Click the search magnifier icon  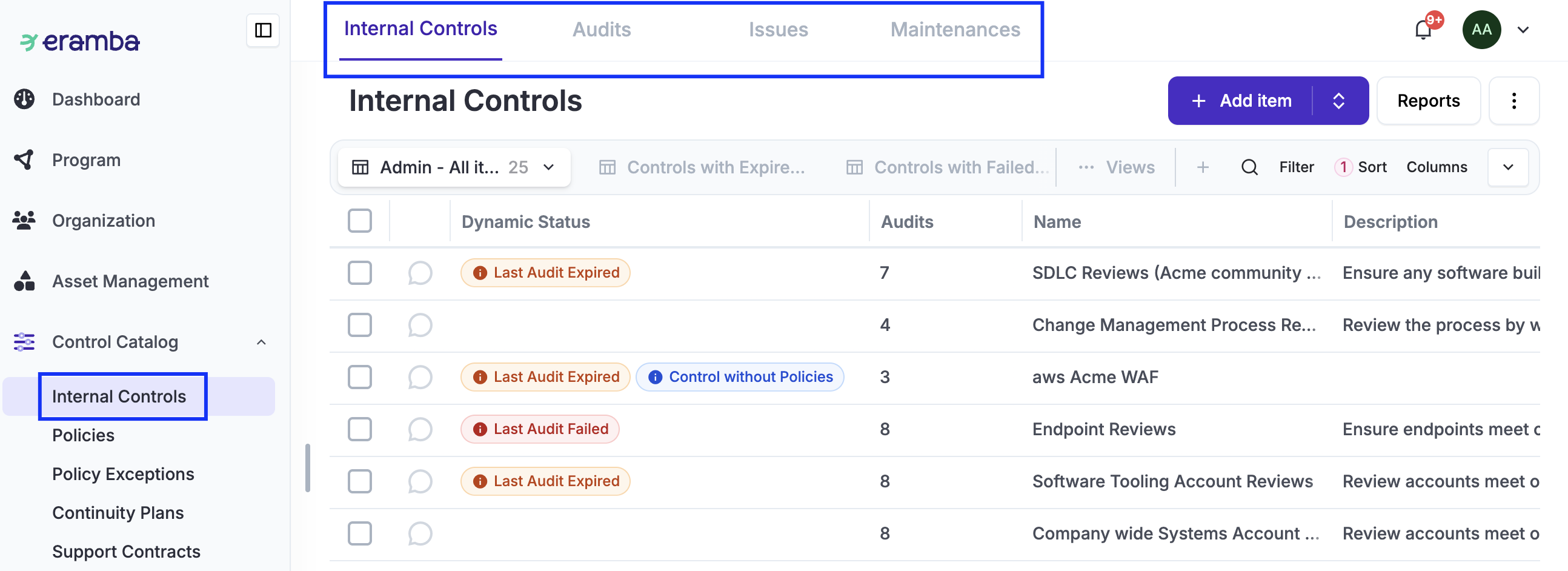[x=1249, y=167]
